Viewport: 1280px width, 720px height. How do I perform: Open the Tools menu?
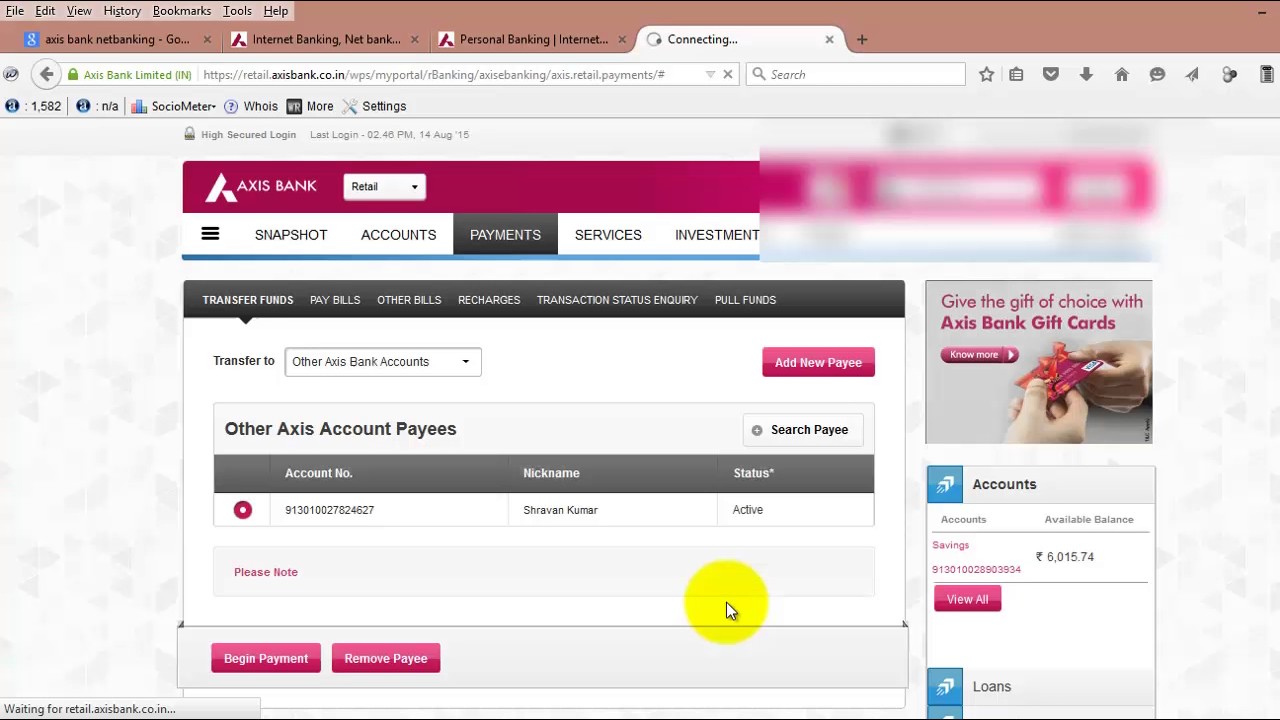coord(237,11)
